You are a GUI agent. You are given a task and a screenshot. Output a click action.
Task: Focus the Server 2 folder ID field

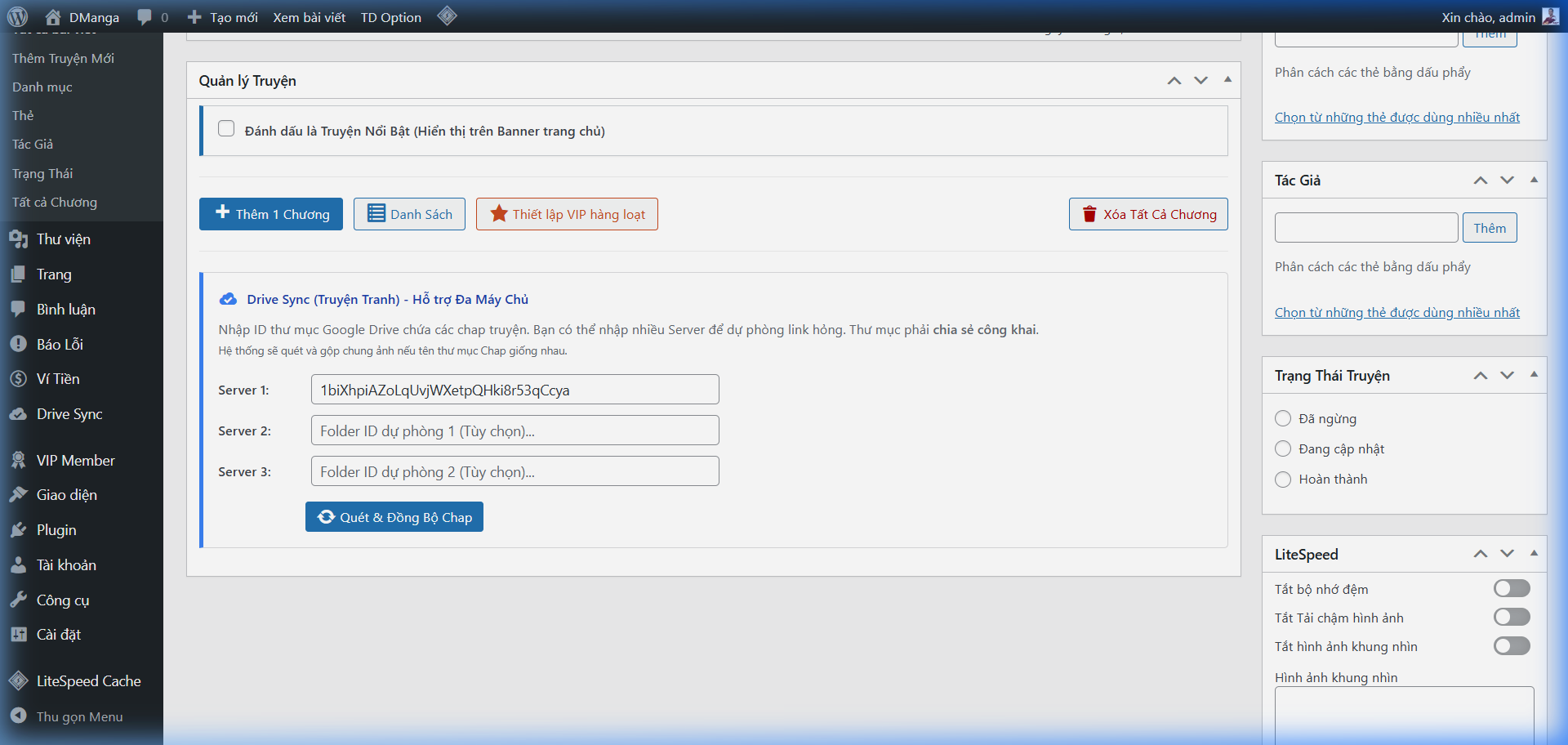click(x=514, y=430)
